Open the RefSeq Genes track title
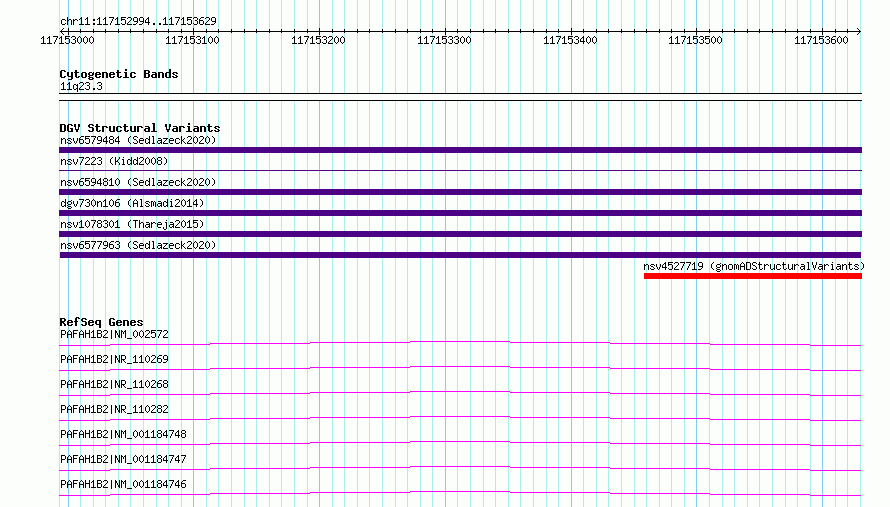Image resolution: width=890 pixels, height=507 pixels. coord(101,322)
